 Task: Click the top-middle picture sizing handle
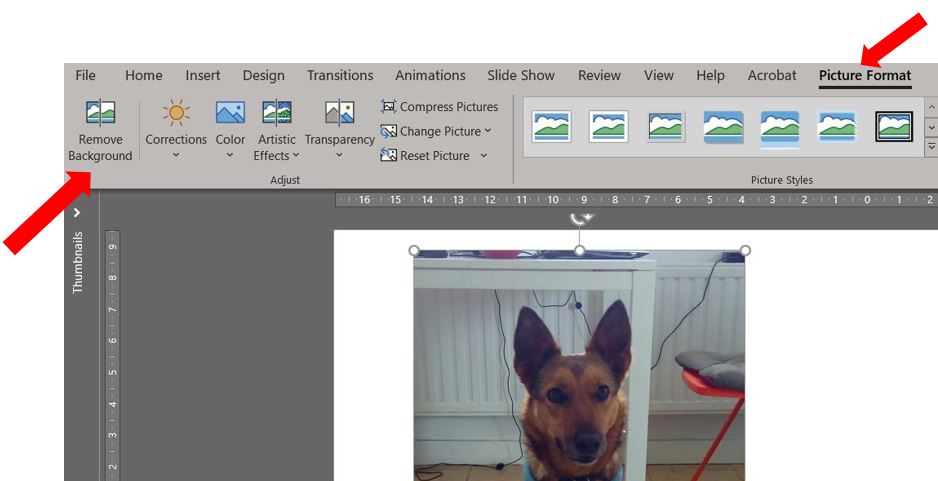point(579,250)
